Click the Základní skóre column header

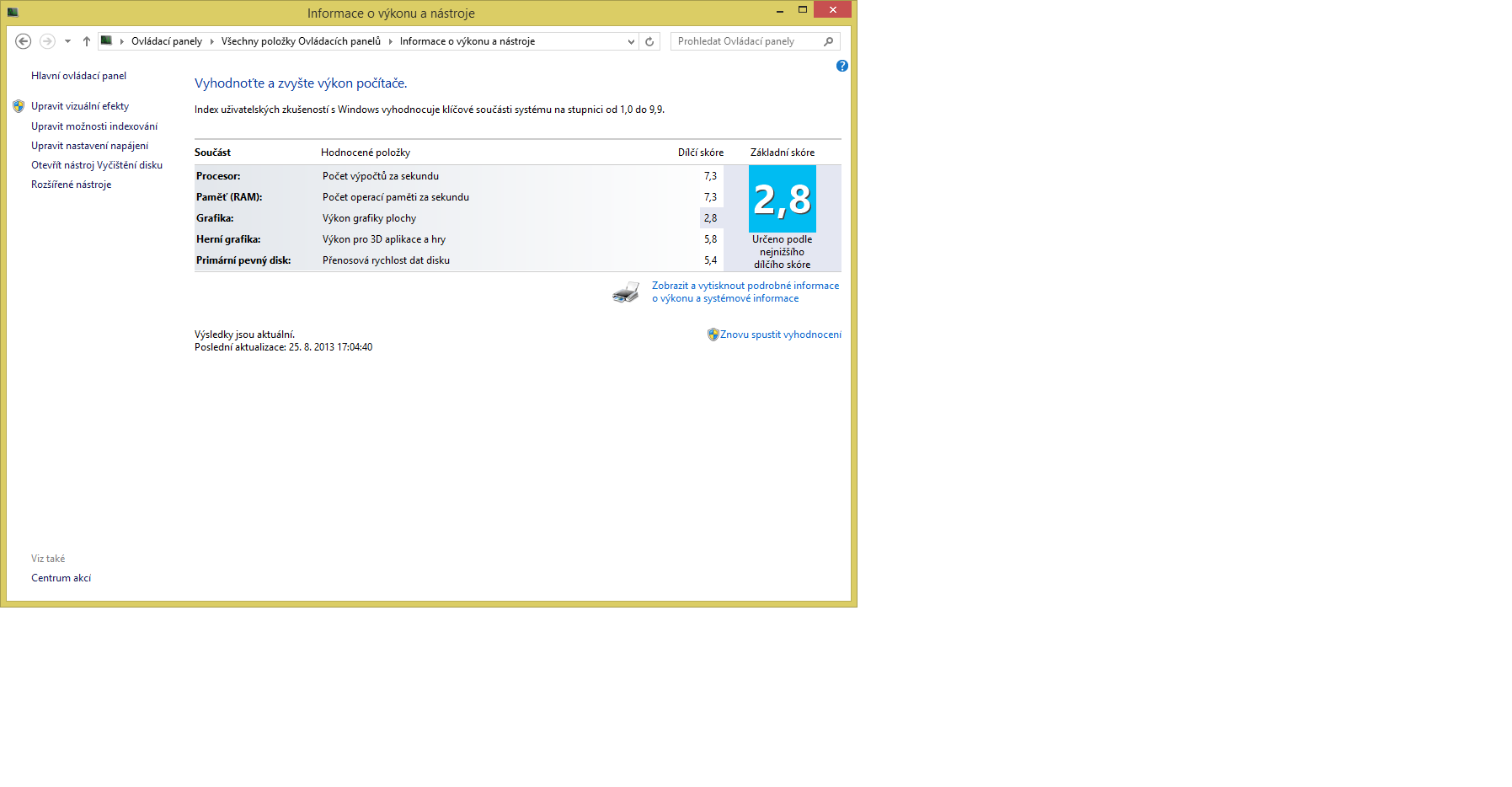pyautogui.click(x=783, y=153)
